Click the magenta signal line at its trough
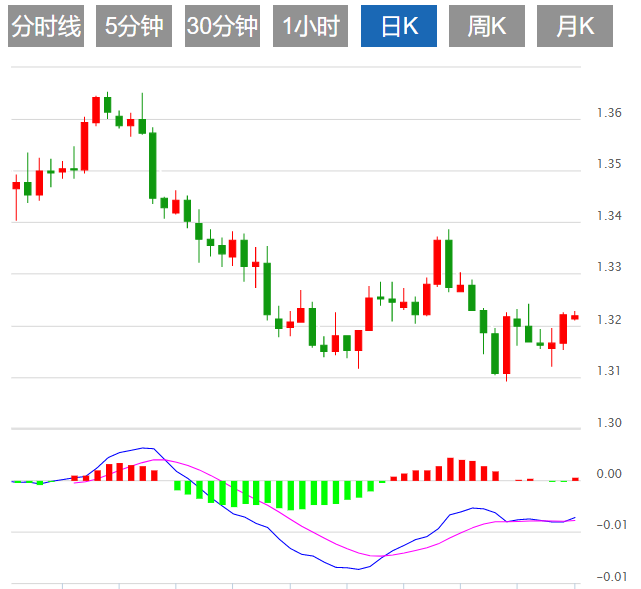The width and height of the screenshot is (641, 589). tap(377, 555)
